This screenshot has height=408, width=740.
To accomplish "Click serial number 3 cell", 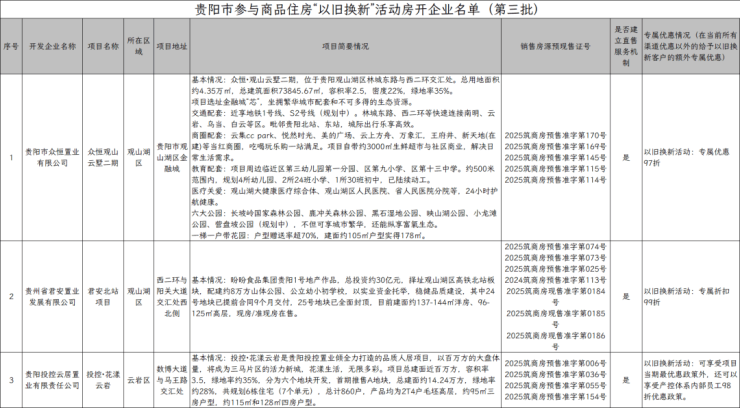I will pyautogui.click(x=11, y=380).
